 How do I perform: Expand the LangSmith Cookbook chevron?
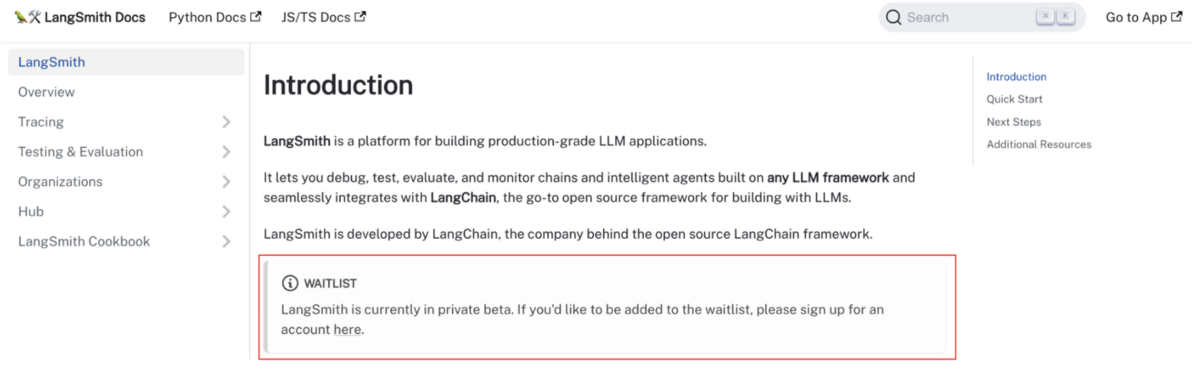226,242
